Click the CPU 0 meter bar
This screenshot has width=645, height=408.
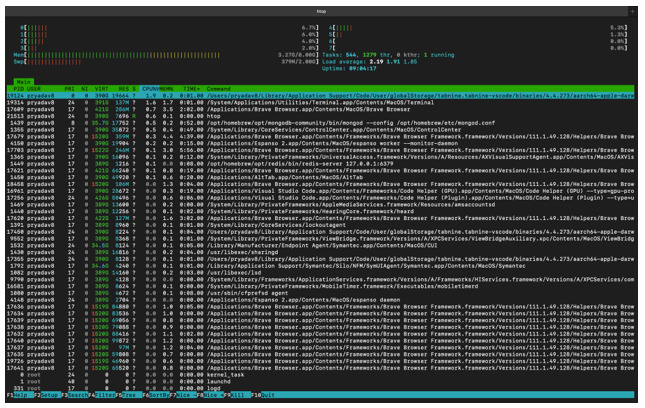169,28
